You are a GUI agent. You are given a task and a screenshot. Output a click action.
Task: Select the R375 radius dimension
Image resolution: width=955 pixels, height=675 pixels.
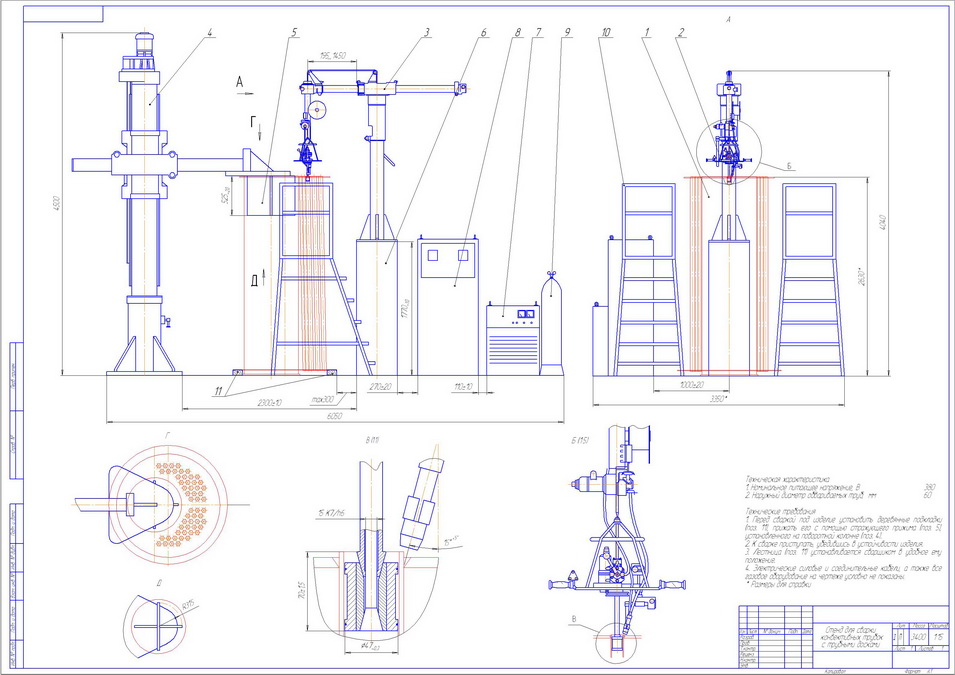pyautogui.click(x=188, y=605)
